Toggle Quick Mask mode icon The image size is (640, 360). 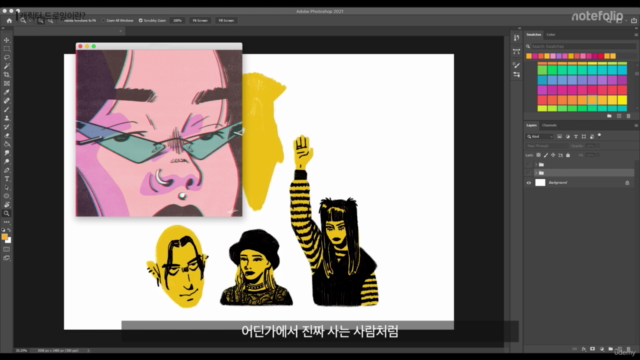pyautogui.click(x=7, y=249)
